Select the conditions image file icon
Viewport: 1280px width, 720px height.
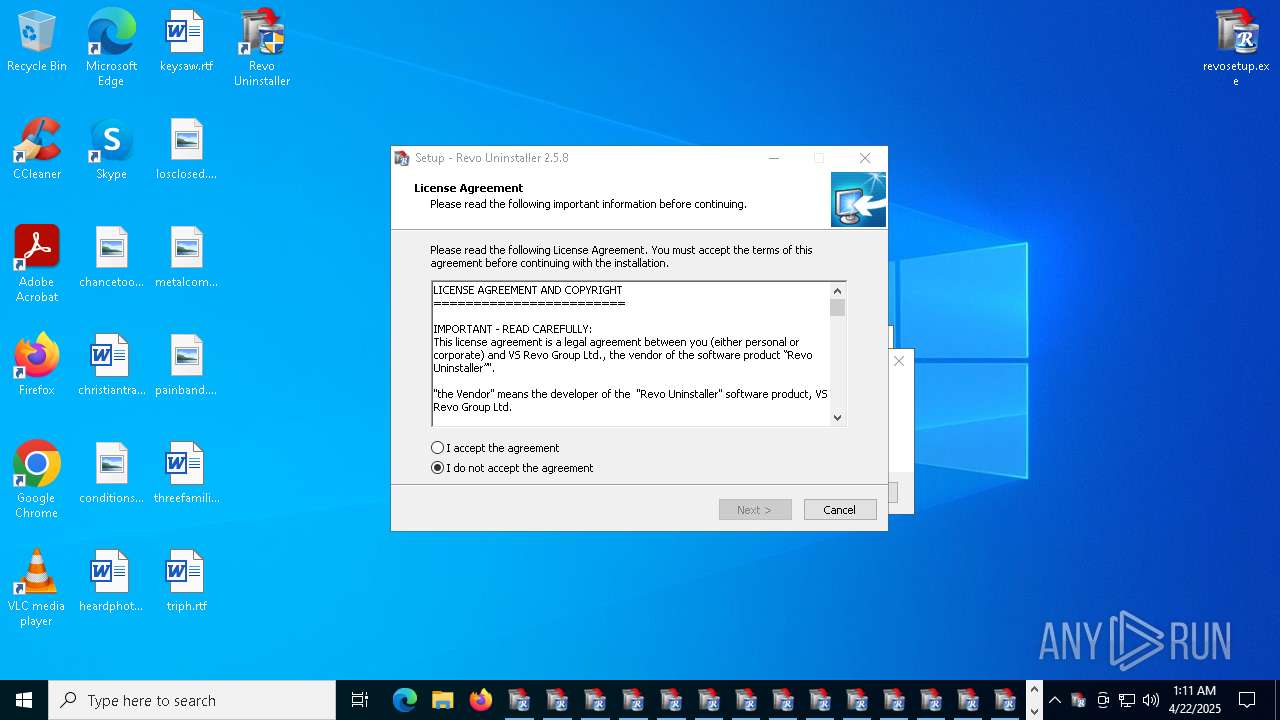[x=111, y=474]
